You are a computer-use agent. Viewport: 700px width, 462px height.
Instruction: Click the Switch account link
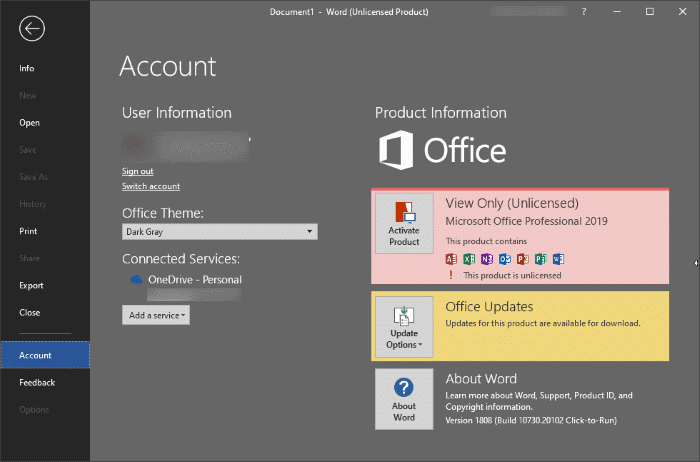pyautogui.click(x=151, y=186)
